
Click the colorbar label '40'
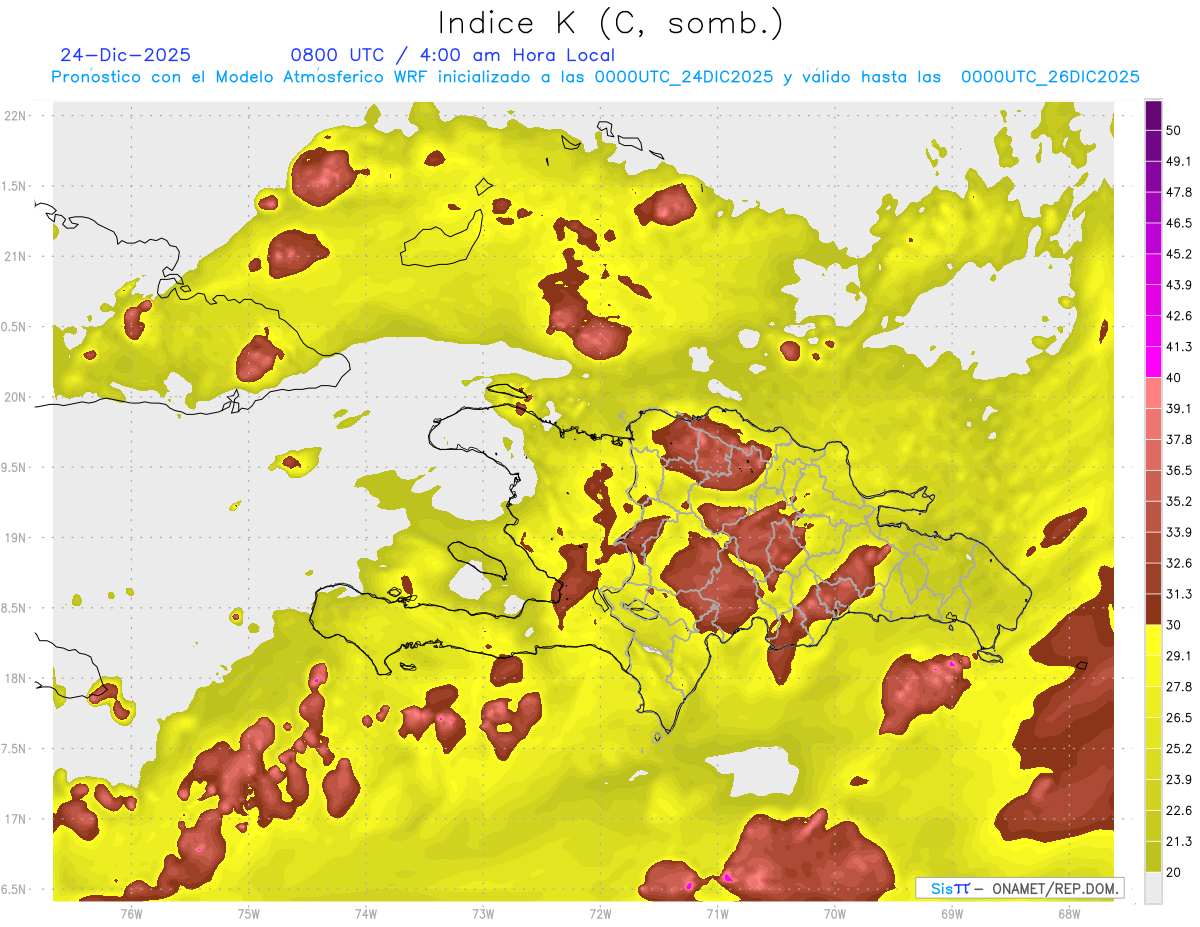coord(1174,377)
